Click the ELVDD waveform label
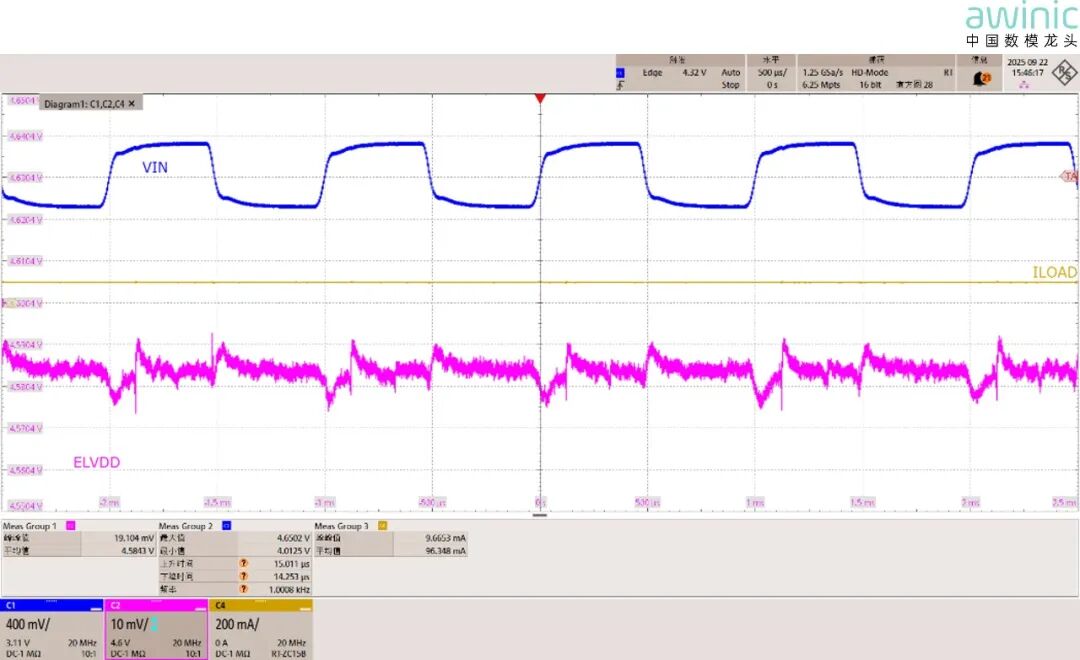 pos(96,462)
